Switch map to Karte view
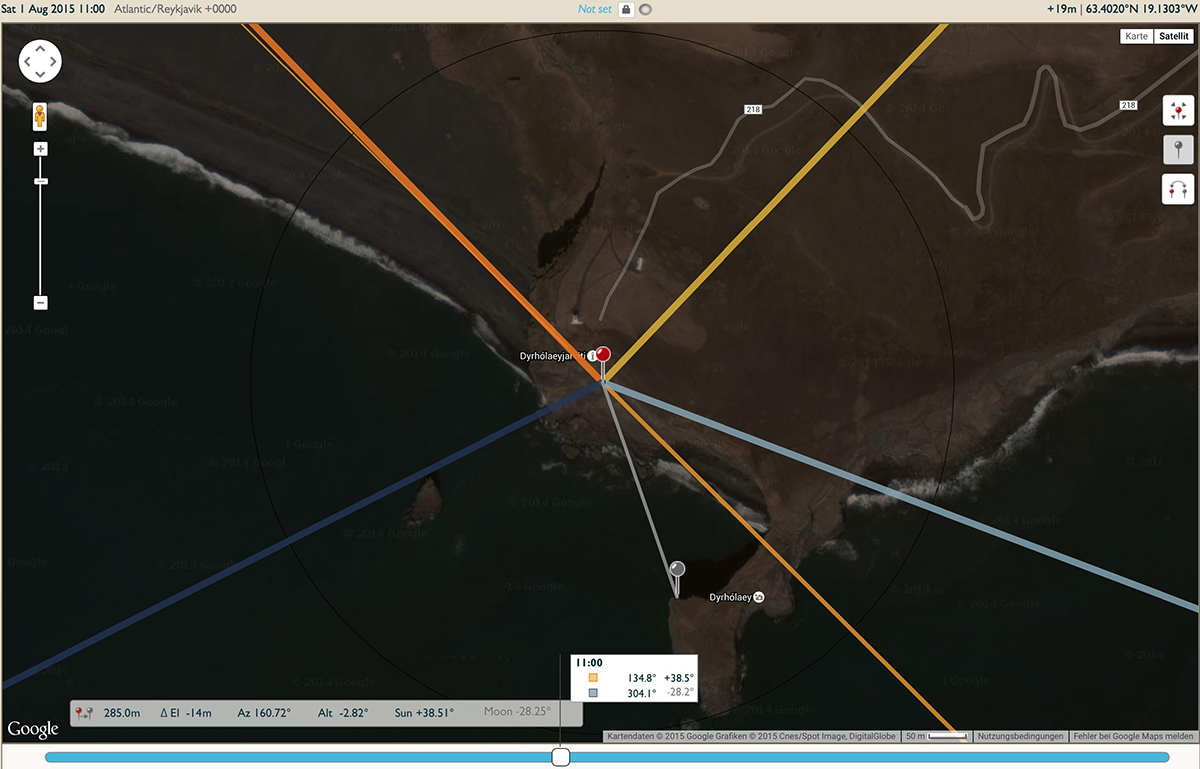 (x=1136, y=36)
